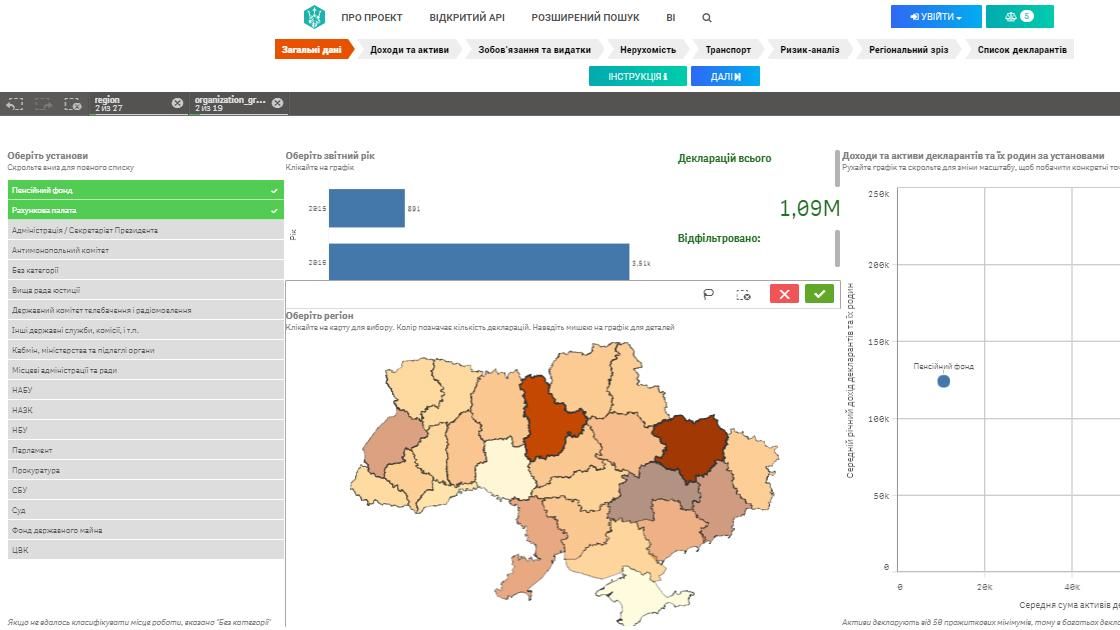Click the redo selections arrow icon
1120x630 pixels.
42,103
